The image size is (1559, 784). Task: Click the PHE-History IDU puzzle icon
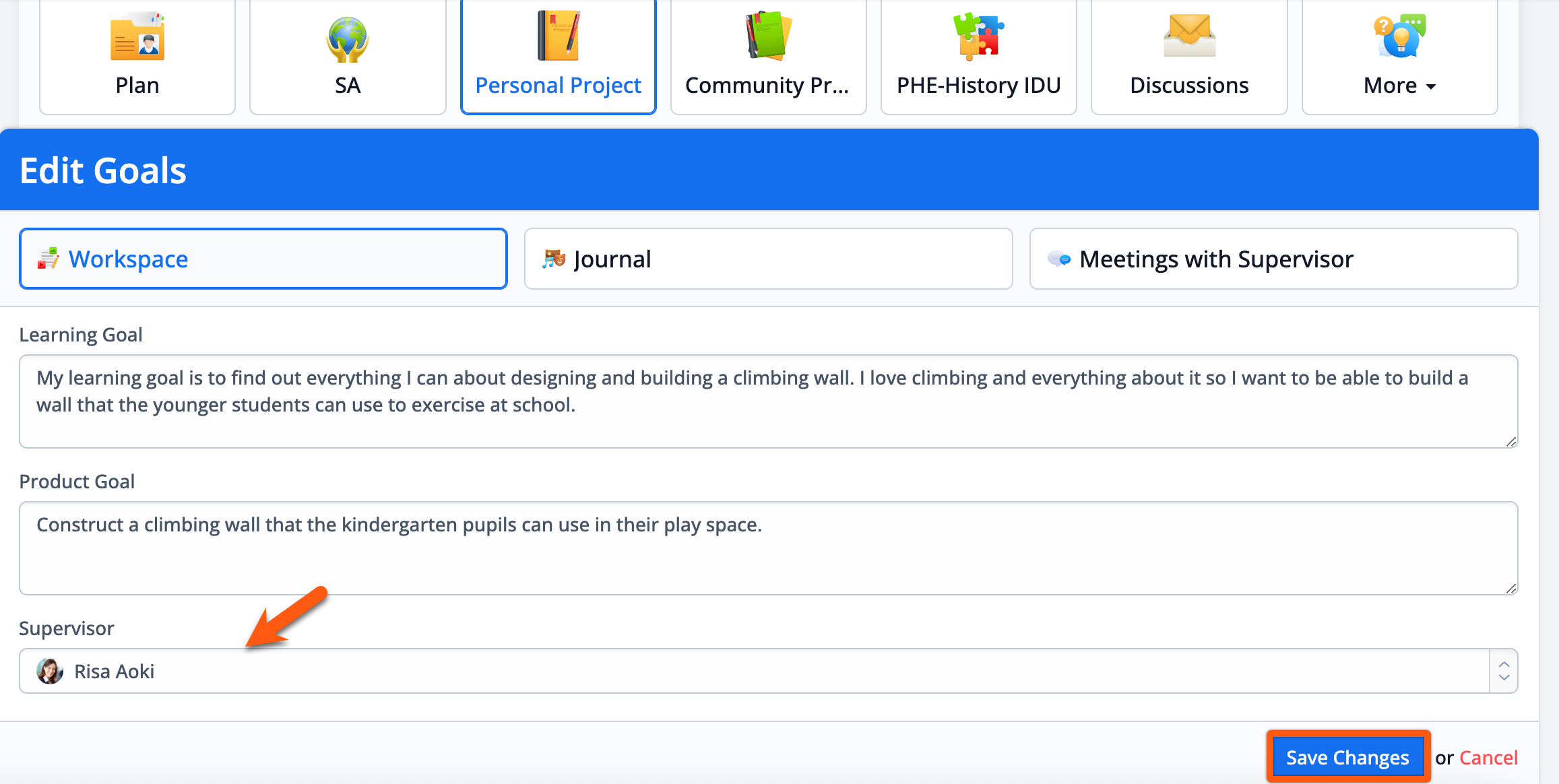coord(979,36)
